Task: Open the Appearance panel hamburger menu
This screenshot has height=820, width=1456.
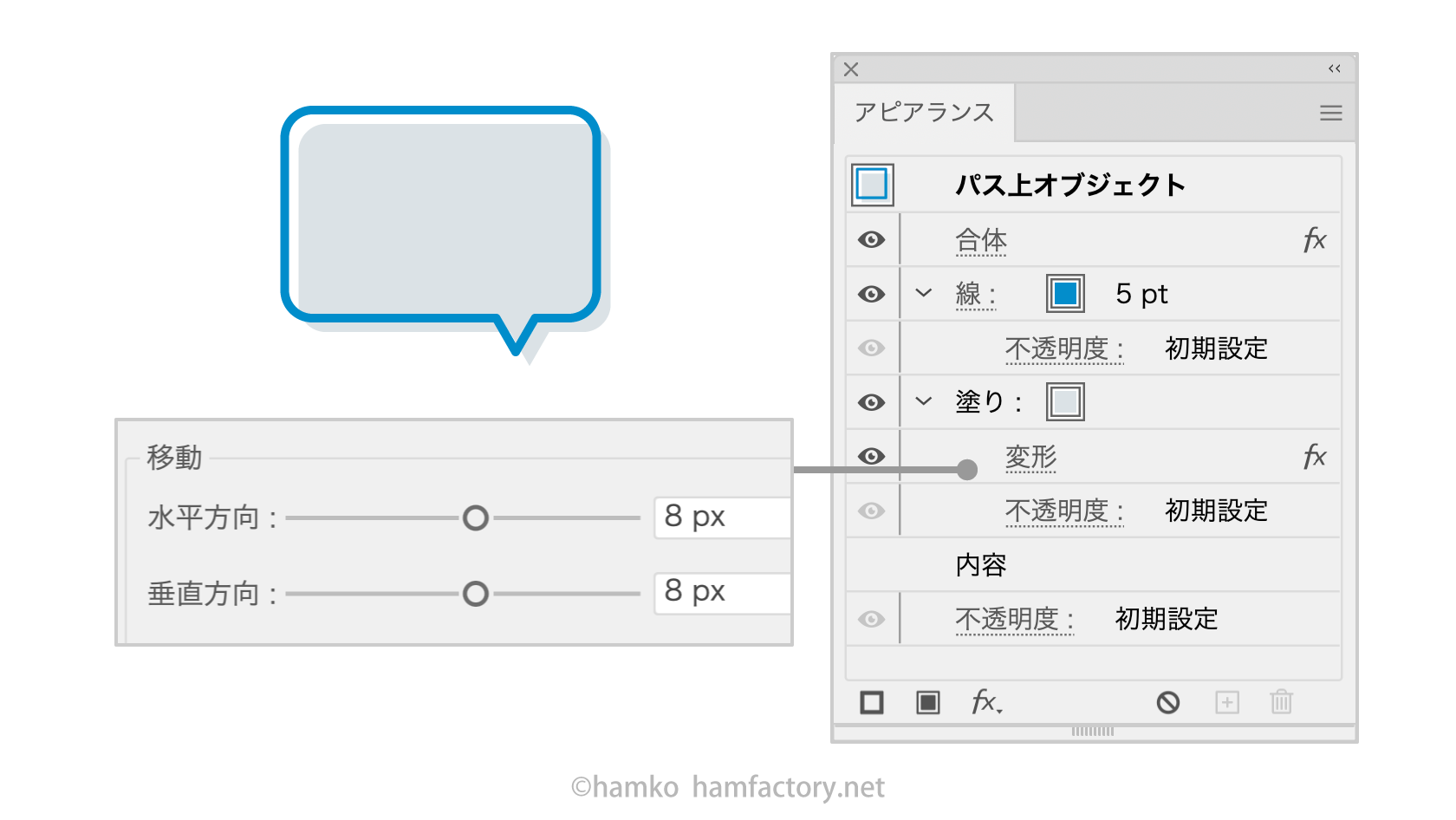Action: click(1330, 114)
